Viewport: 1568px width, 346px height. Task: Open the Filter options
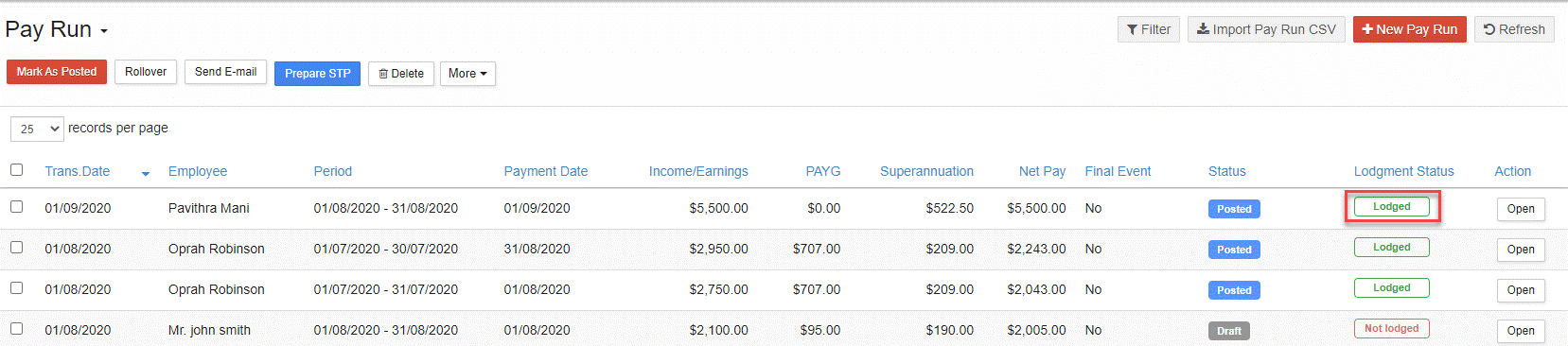(1149, 29)
